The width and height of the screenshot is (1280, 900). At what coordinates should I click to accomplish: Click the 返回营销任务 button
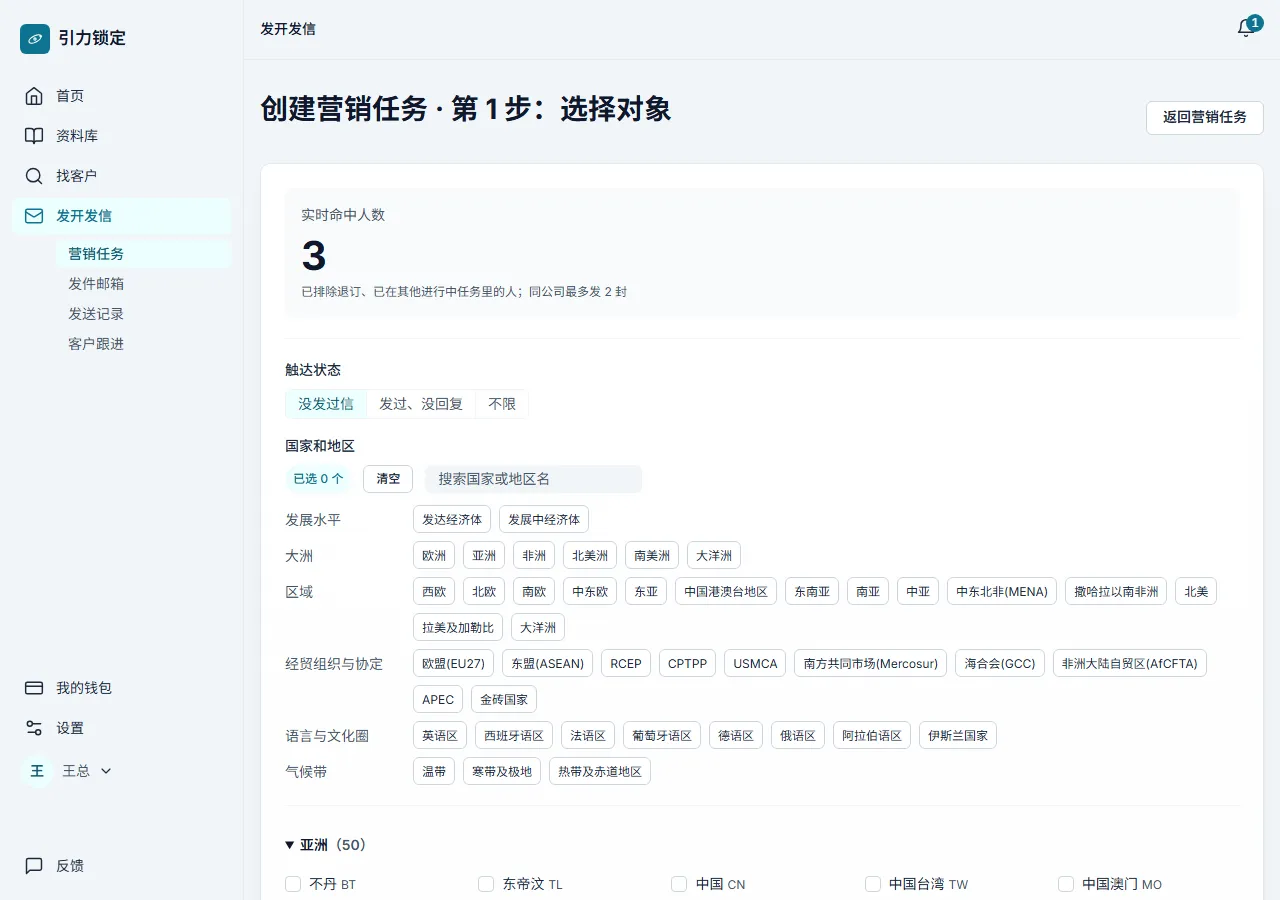click(1205, 117)
